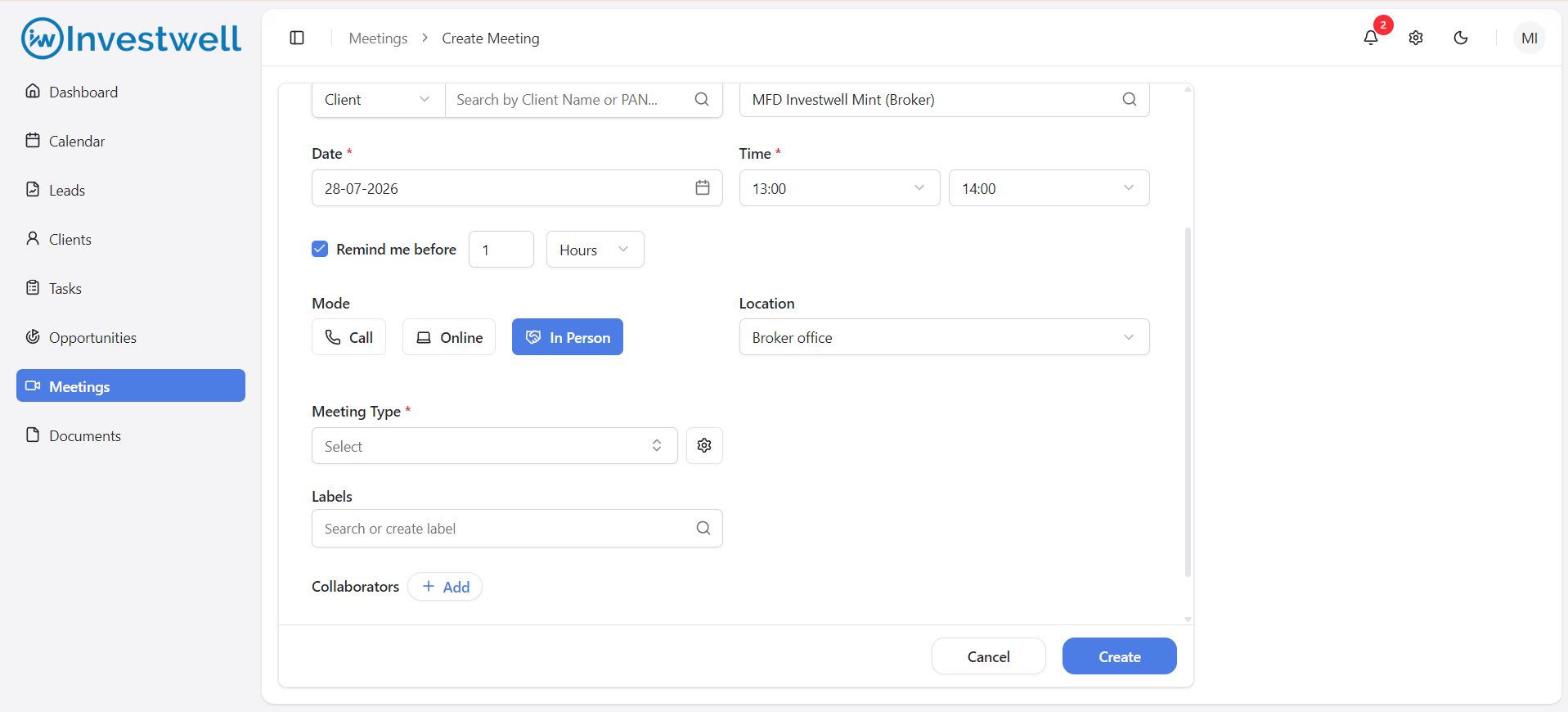Toggle the sidebar collapse icon

pyautogui.click(x=297, y=38)
